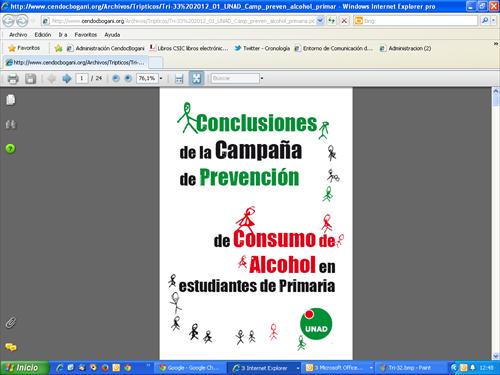Viewport: 500px width, 375px height.
Task: Open the Archivo menu
Action: (18, 35)
